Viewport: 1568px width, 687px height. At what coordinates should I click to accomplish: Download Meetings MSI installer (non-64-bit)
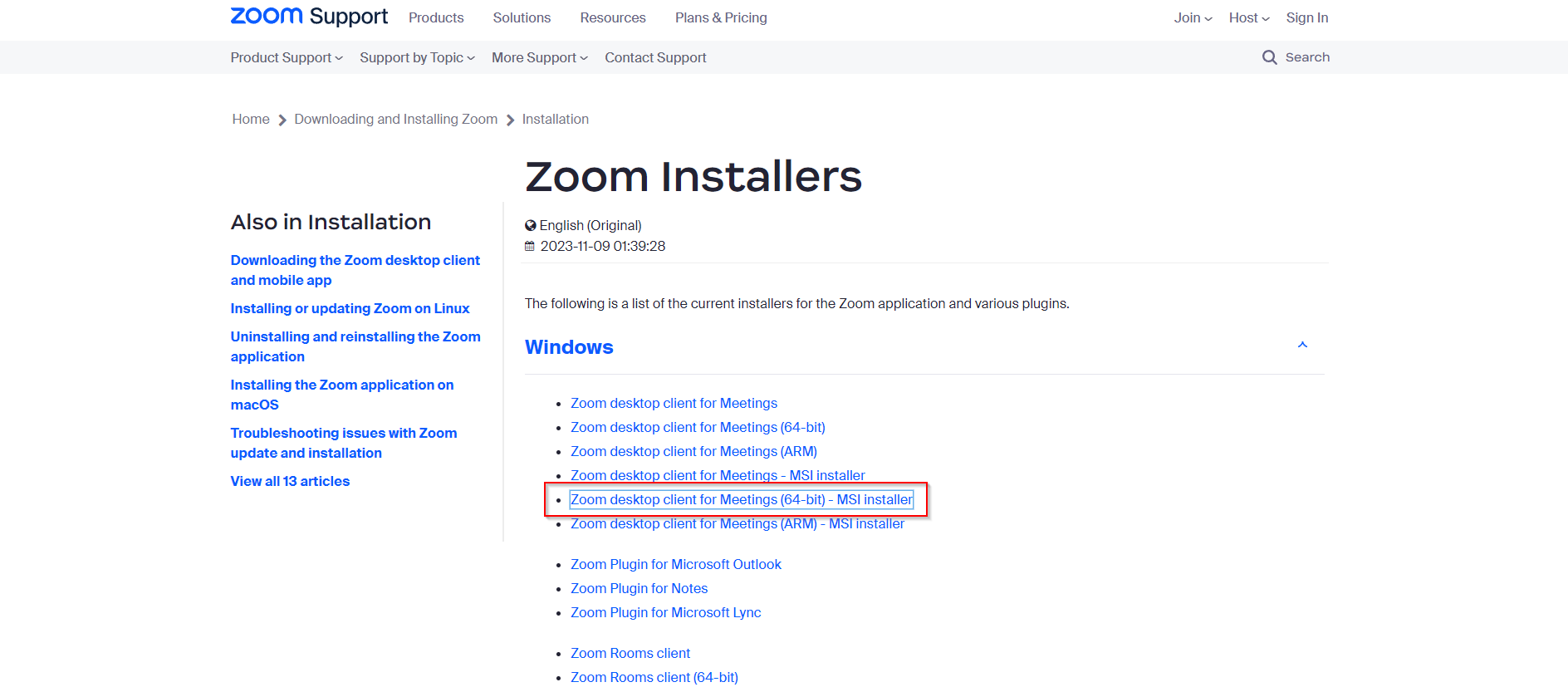[x=718, y=475]
